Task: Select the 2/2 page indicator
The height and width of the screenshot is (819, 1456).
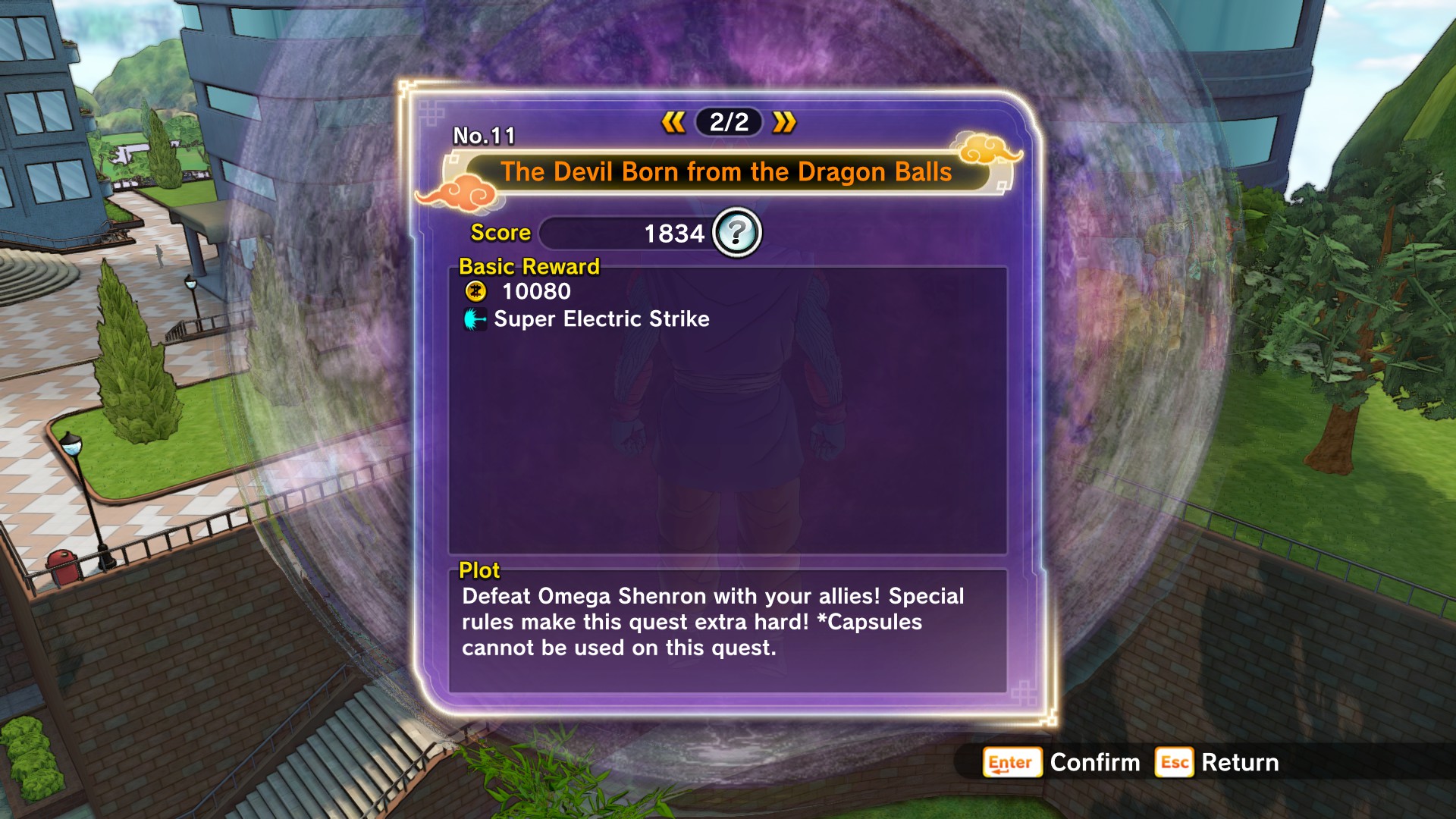Action: (729, 122)
